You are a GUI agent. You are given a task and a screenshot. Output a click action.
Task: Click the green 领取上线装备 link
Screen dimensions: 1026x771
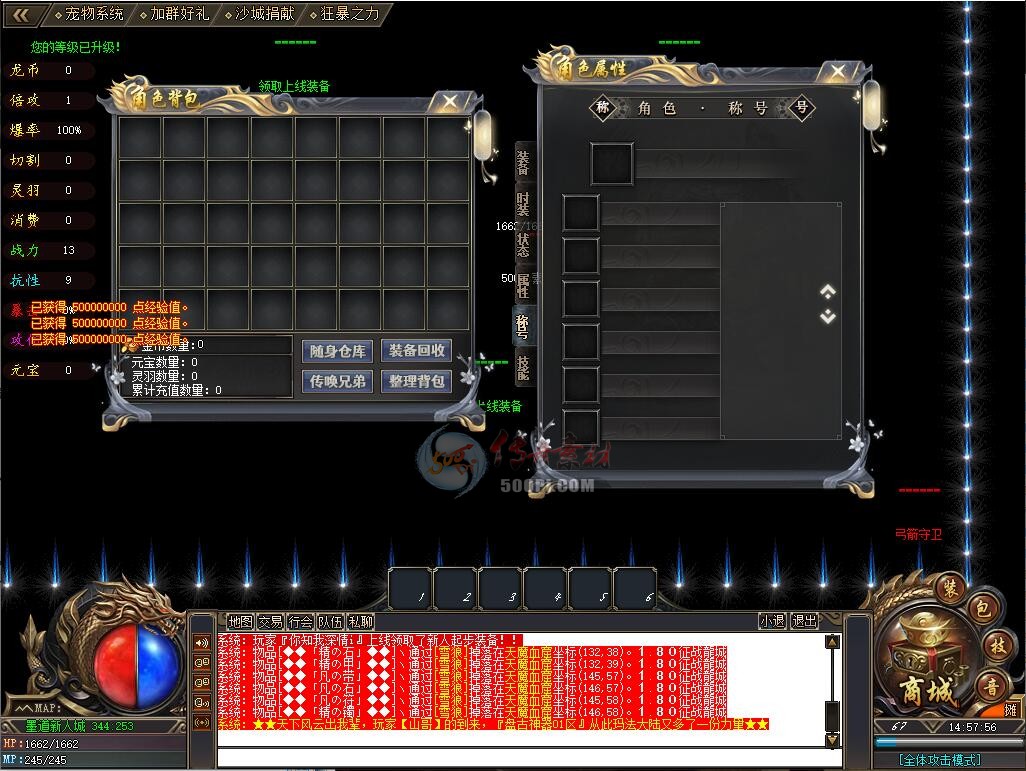(294, 86)
